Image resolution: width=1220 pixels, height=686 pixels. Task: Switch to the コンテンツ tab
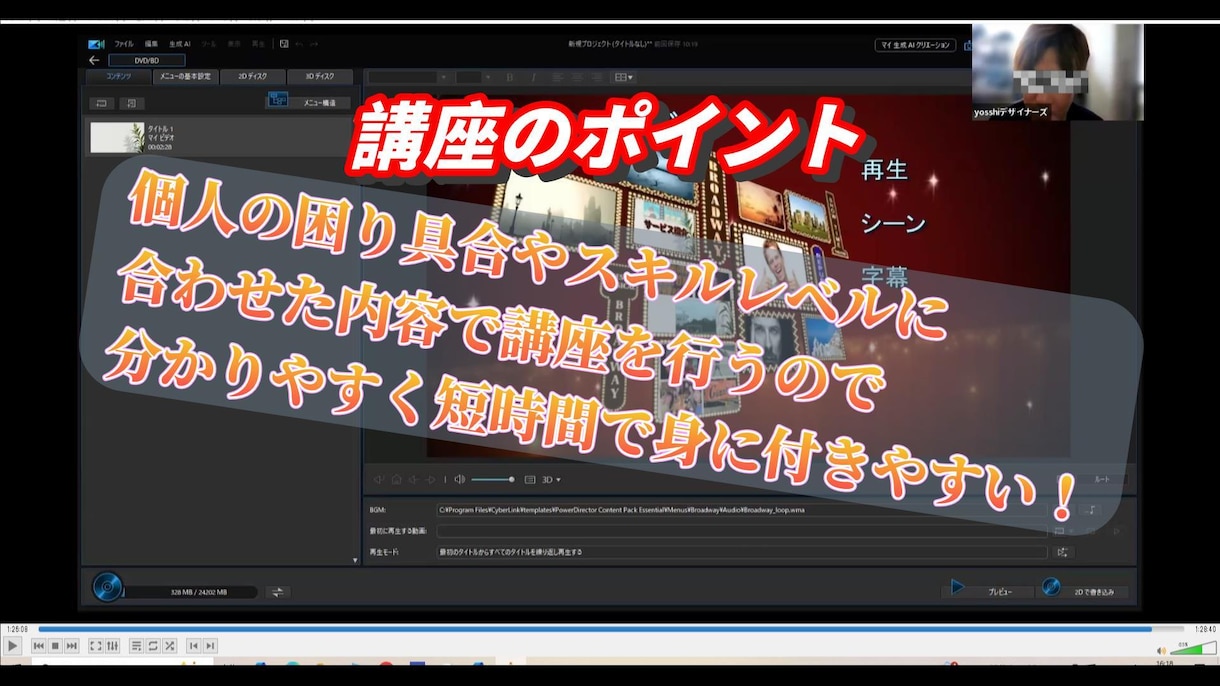[118, 77]
